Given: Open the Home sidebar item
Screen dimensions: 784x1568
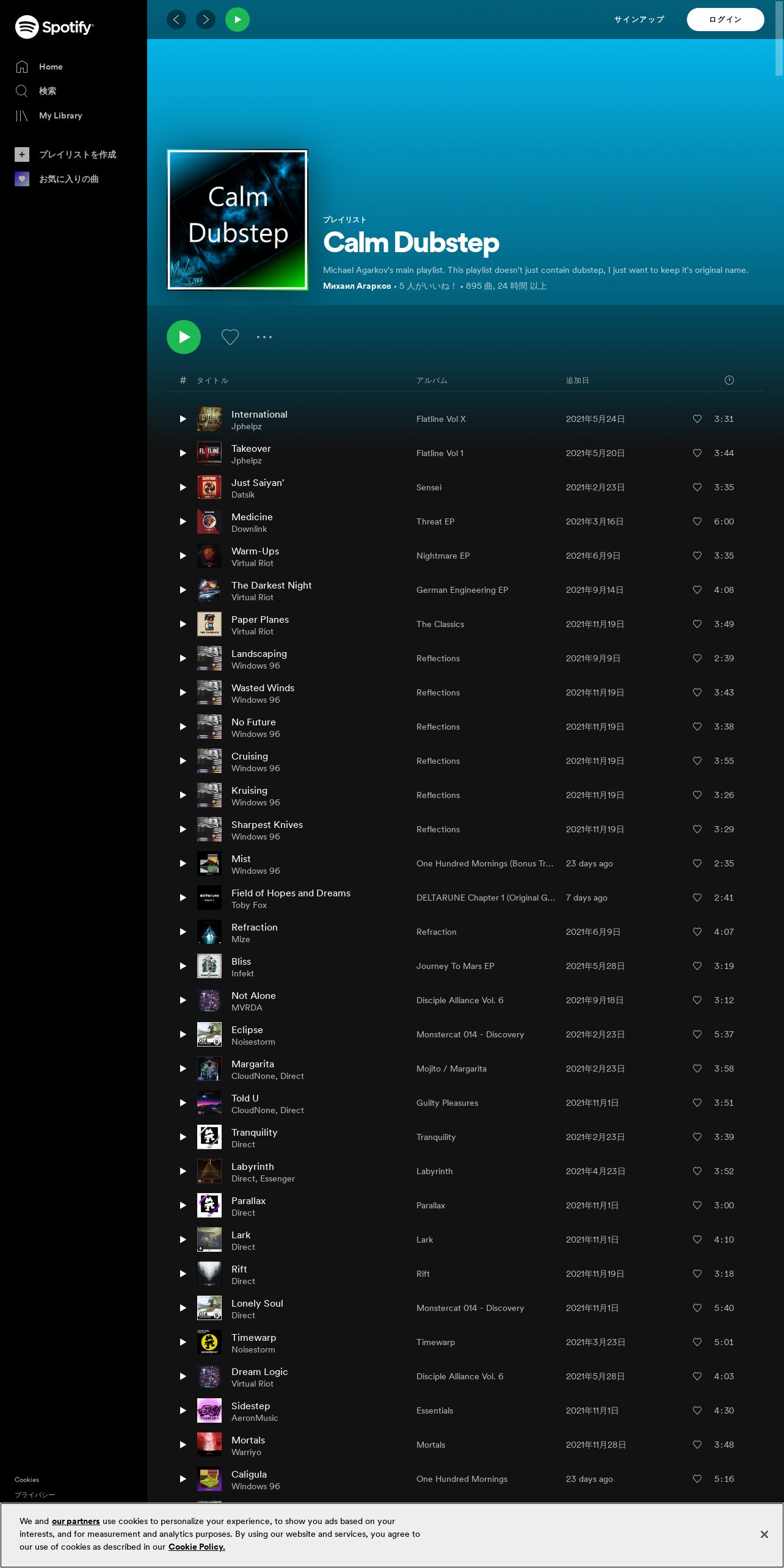Looking at the screenshot, I should [x=39, y=67].
